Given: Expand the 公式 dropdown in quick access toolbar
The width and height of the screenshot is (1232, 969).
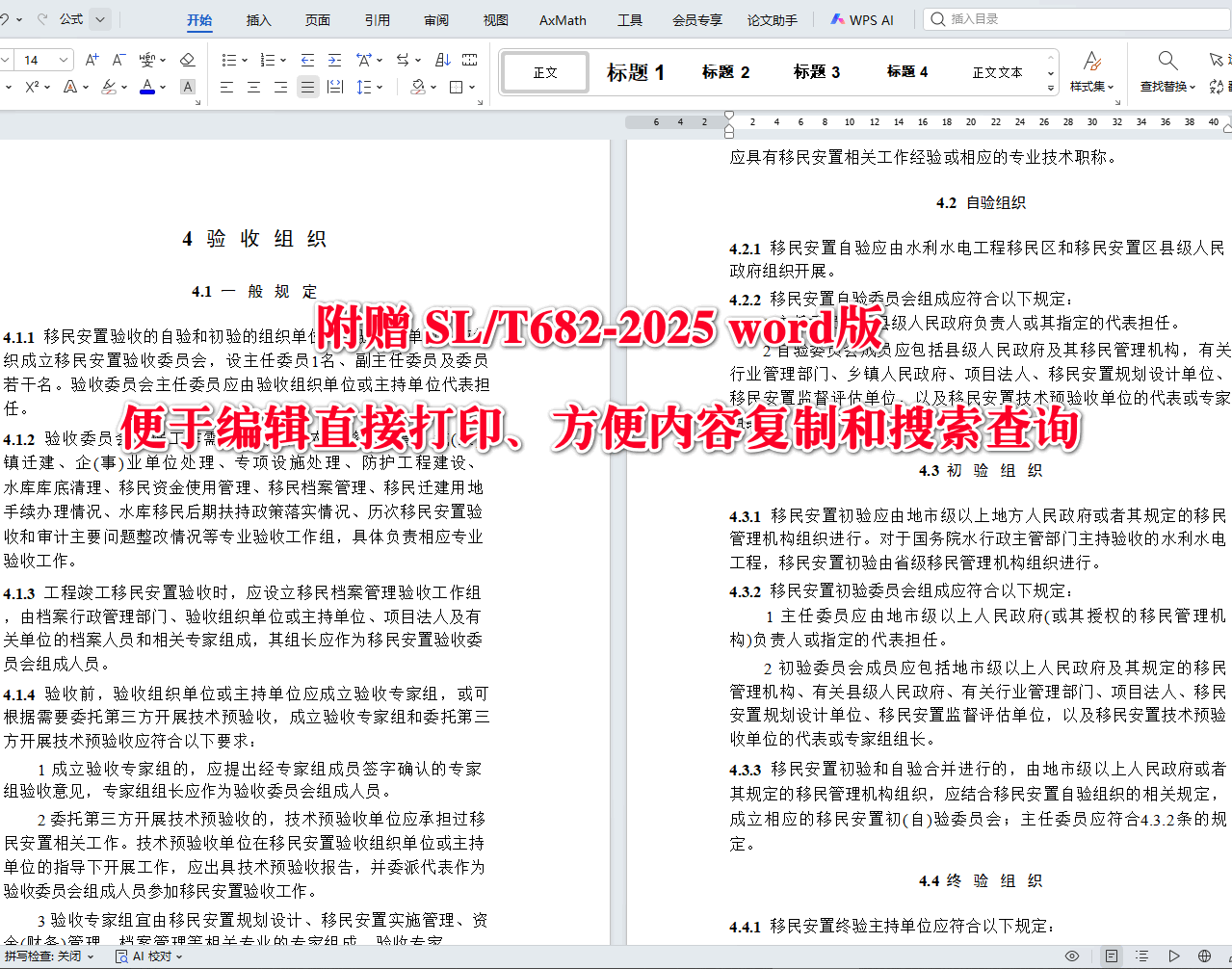Looking at the screenshot, I should tap(102, 18).
